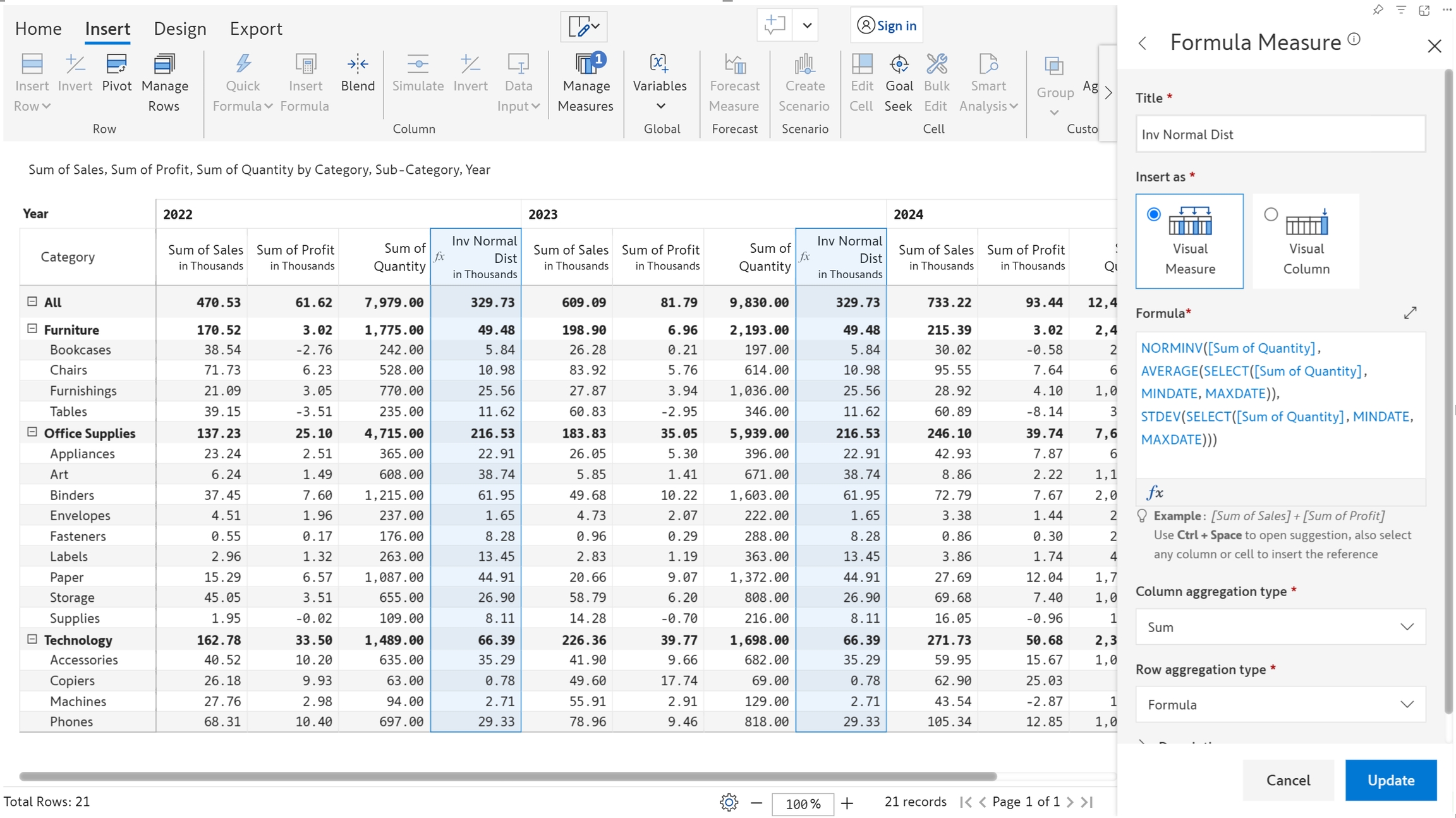Click the back arrow in Formula Measure panel
Screen dimensions: 1456x818
coord(1143,44)
